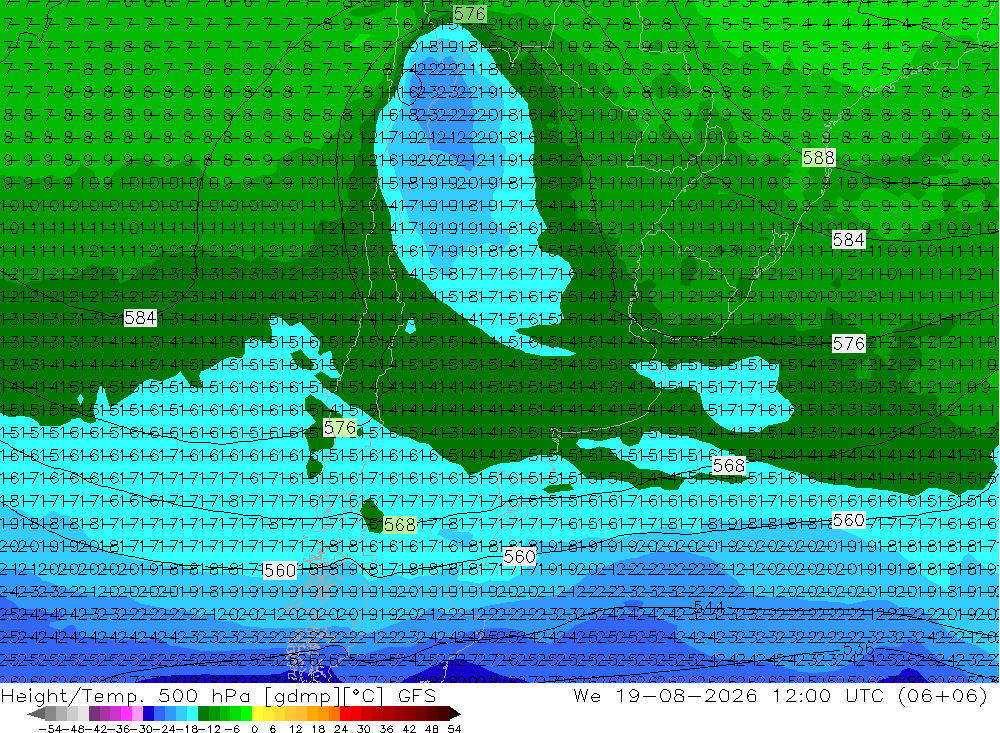Click the '54' maximum value on the color scale
The image size is (1000, 733).
[454, 729]
